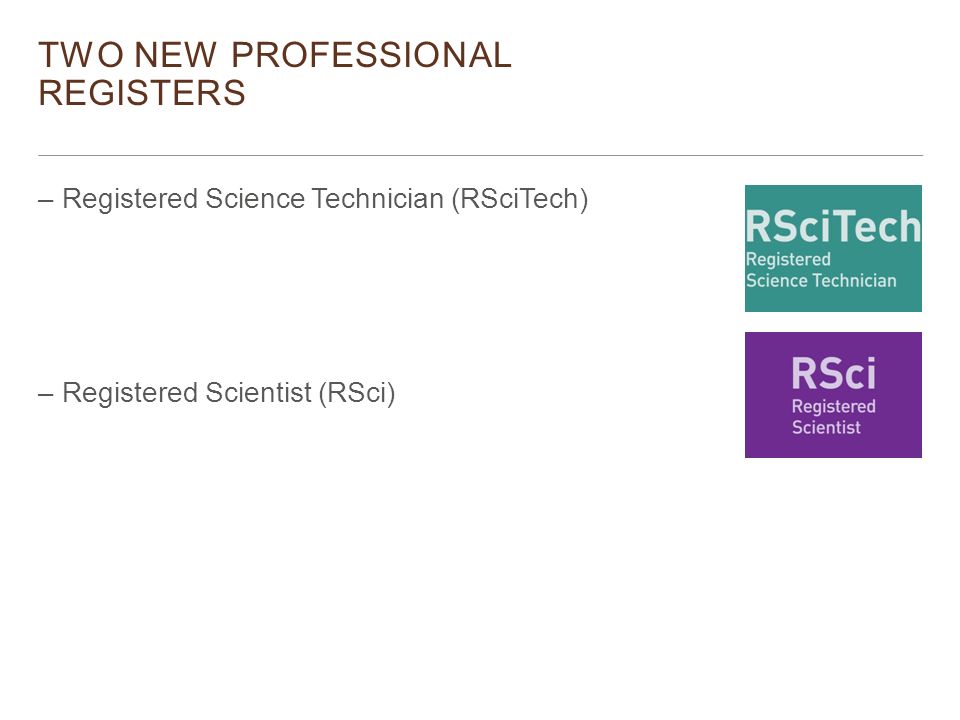Select the slide title 'Two New Professional Registers'
The image size is (960, 720).
(x=275, y=73)
